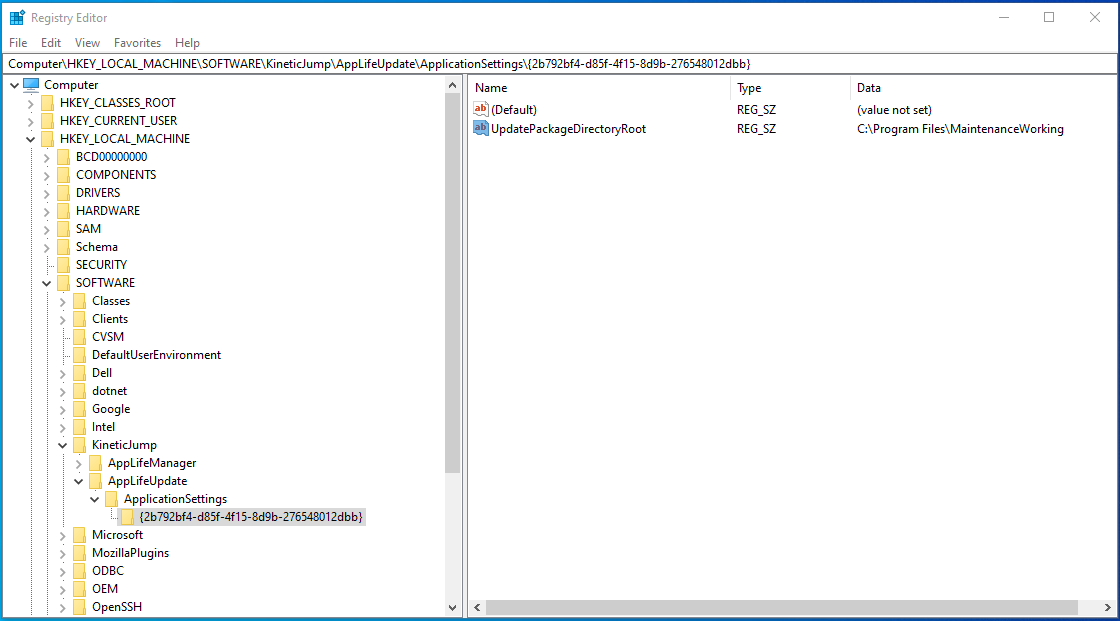Open the Help menu

click(187, 43)
